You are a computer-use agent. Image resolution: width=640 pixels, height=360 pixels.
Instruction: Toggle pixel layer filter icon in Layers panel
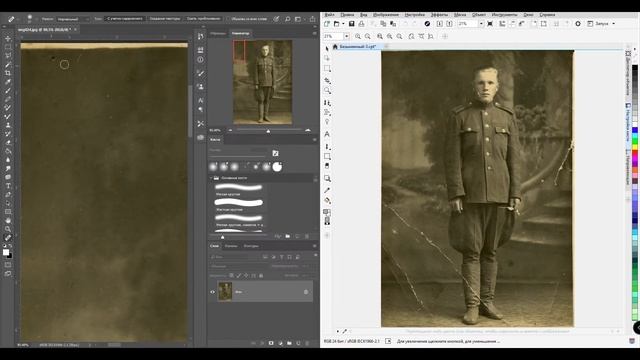(x=265, y=257)
